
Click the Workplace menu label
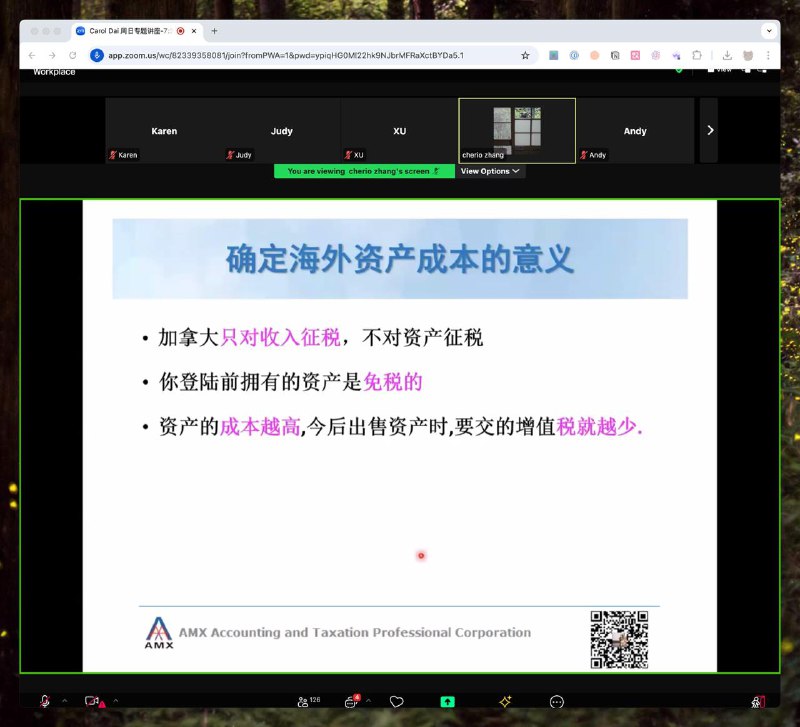pyautogui.click(x=53, y=72)
